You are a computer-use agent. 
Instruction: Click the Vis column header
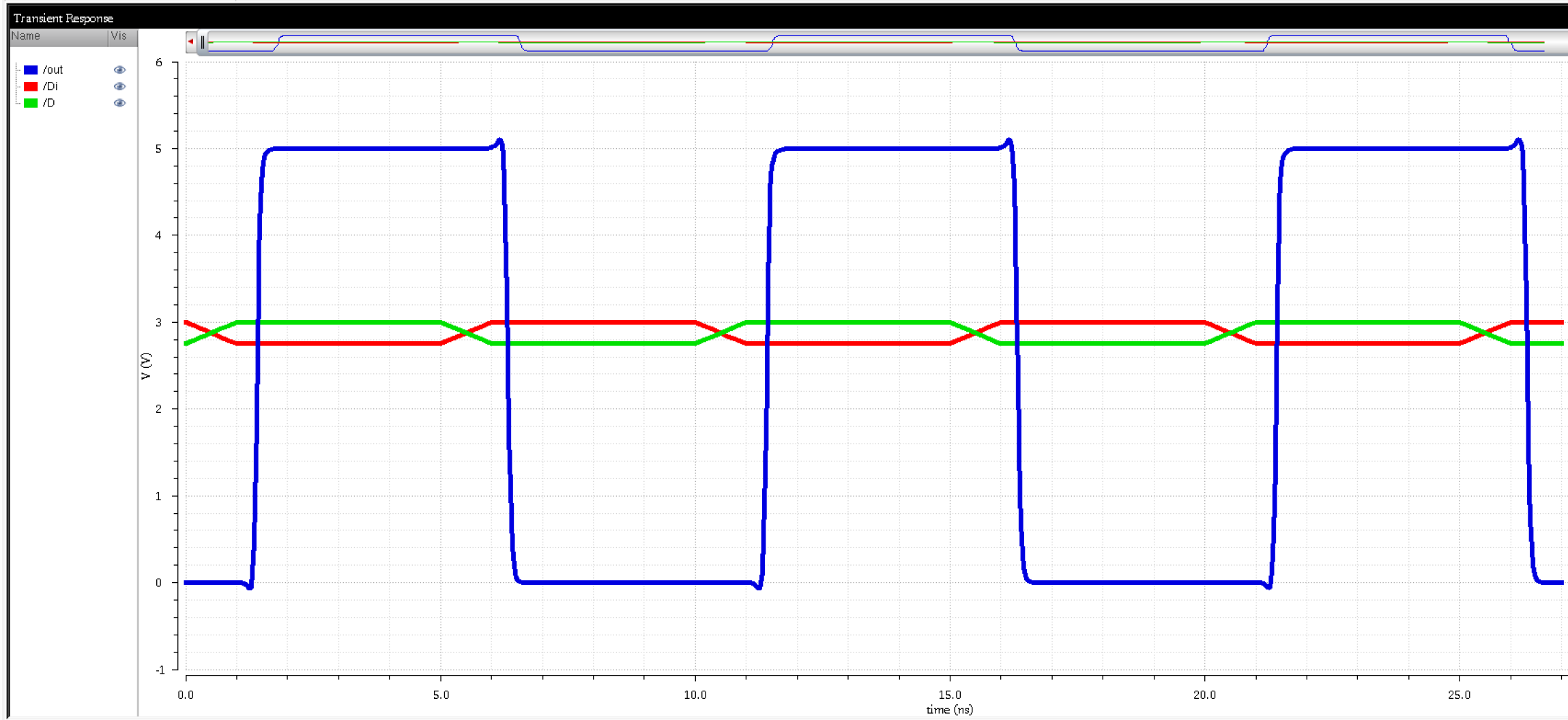pyautogui.click(x=123, y=37)
